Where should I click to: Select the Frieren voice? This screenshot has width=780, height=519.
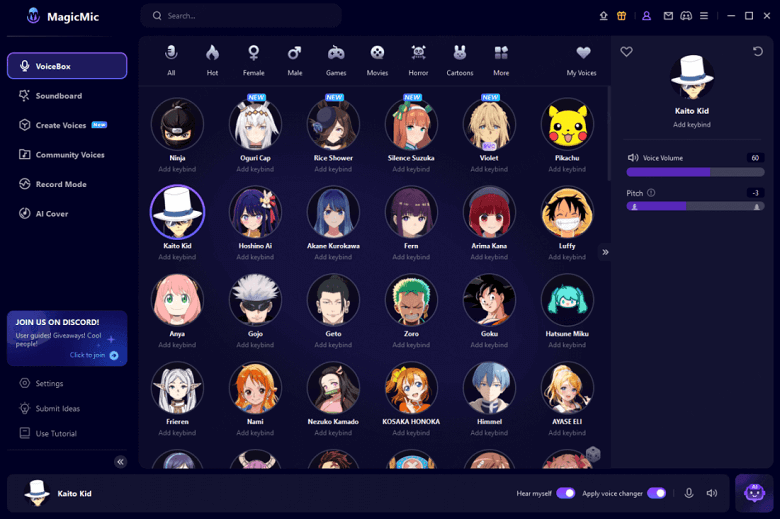(x=177, y=388)
